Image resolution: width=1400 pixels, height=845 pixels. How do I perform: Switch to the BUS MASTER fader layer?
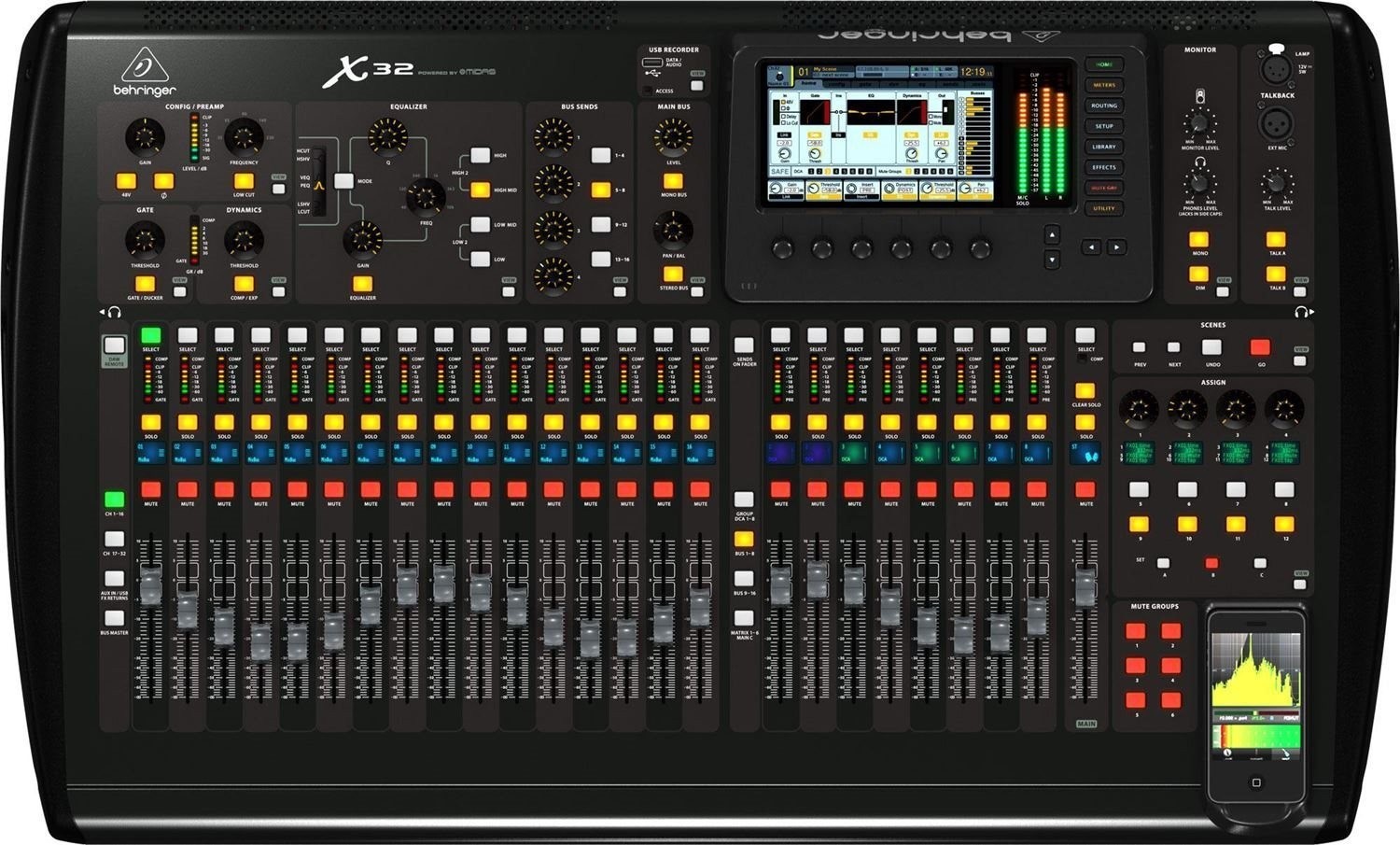(x=114, y=617)
